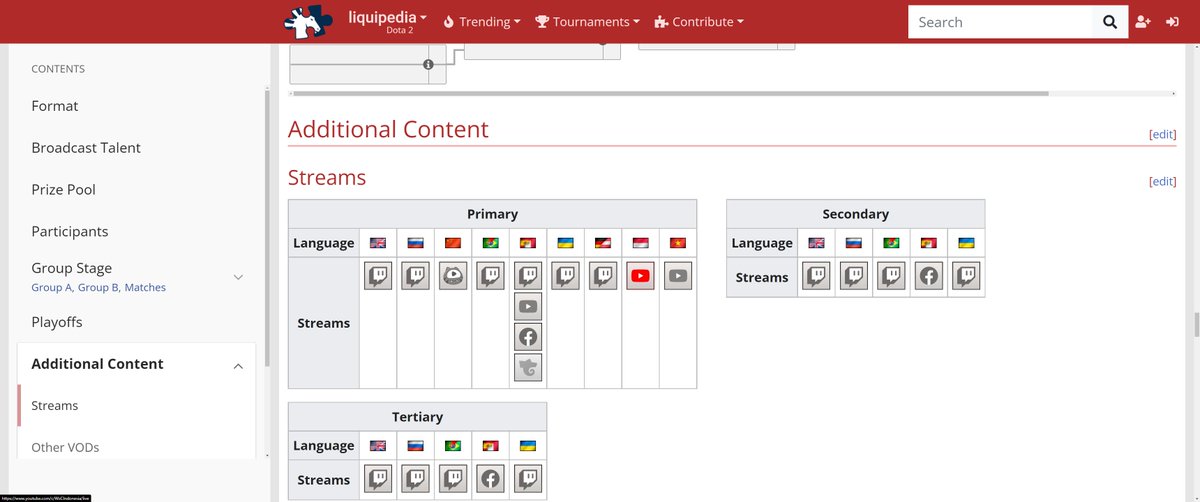This screenshot has height=502, width=1200.
Task: Open the Primary English Twitch stream
Action: point(378,276)
